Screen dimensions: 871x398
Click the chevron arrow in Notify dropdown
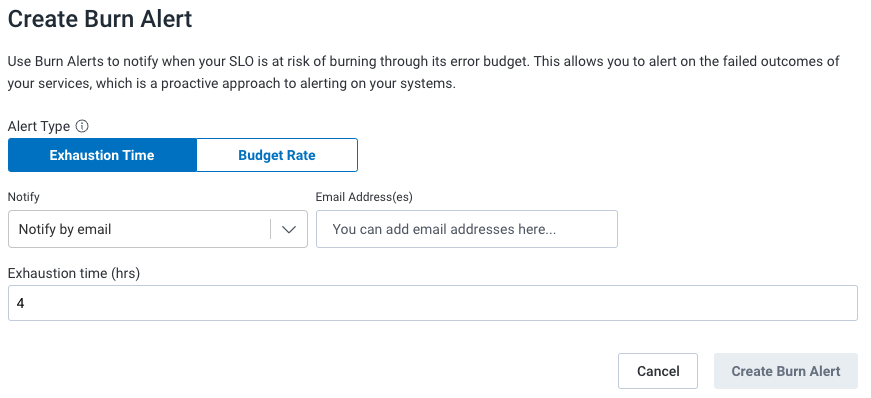coord(289,229)
